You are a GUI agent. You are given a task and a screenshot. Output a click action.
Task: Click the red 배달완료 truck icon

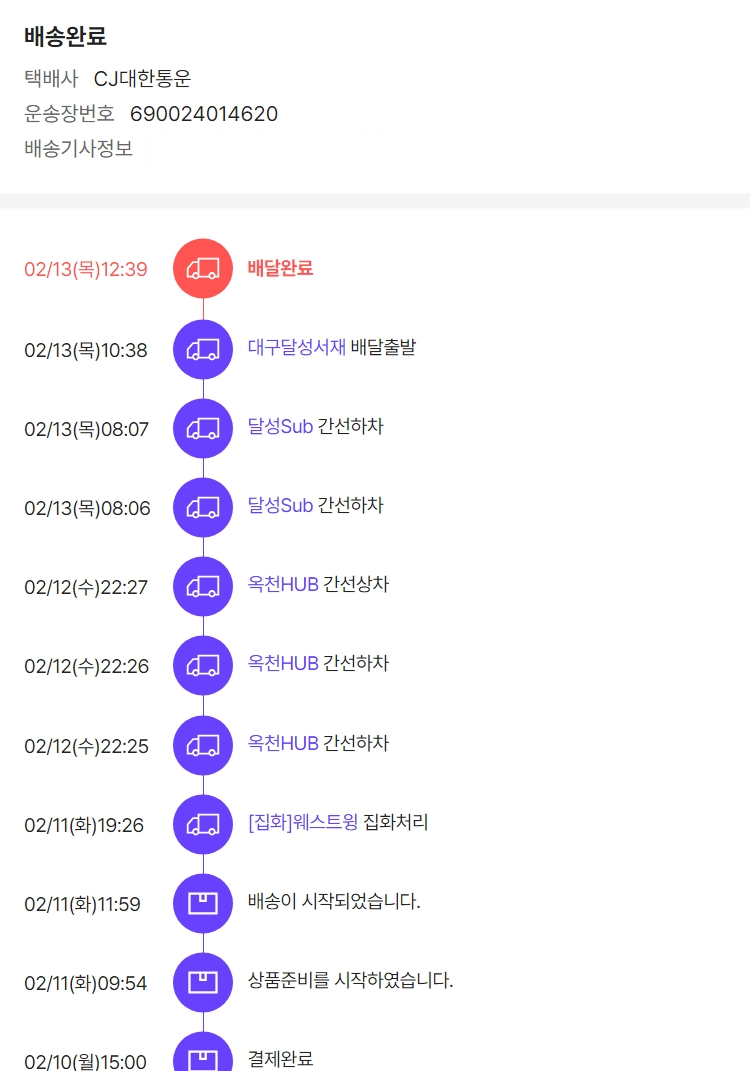pyautogui.click(x=203, y=268)
